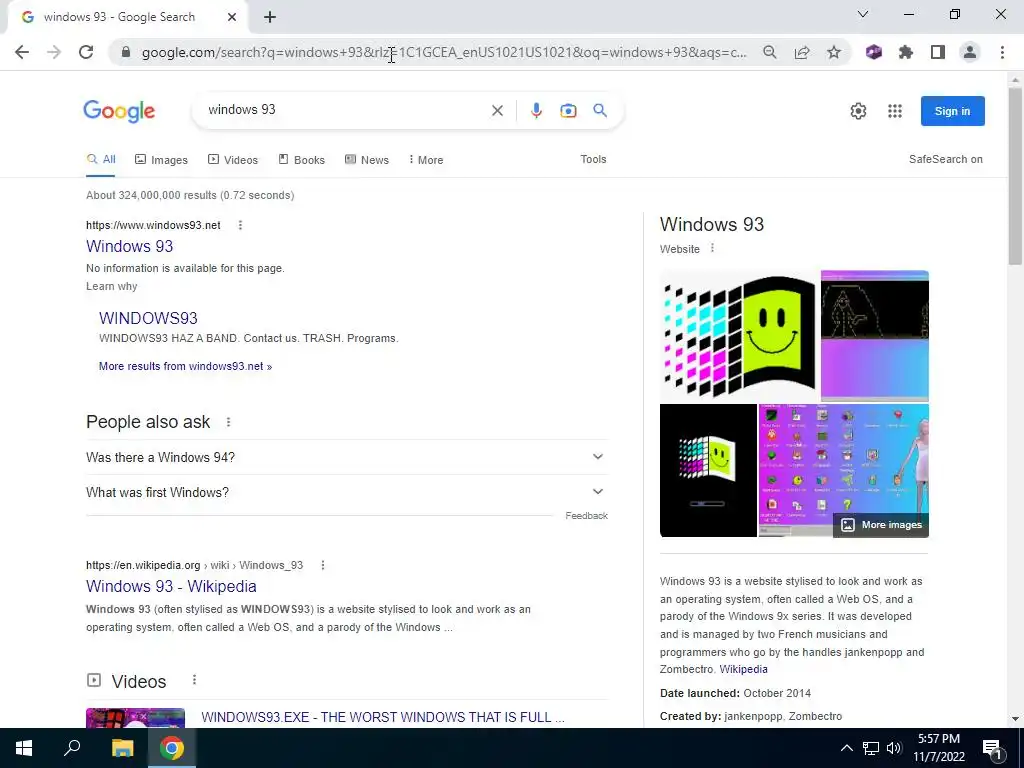Open the Windows 93 - Wikipedia result

tap(171, 586)
